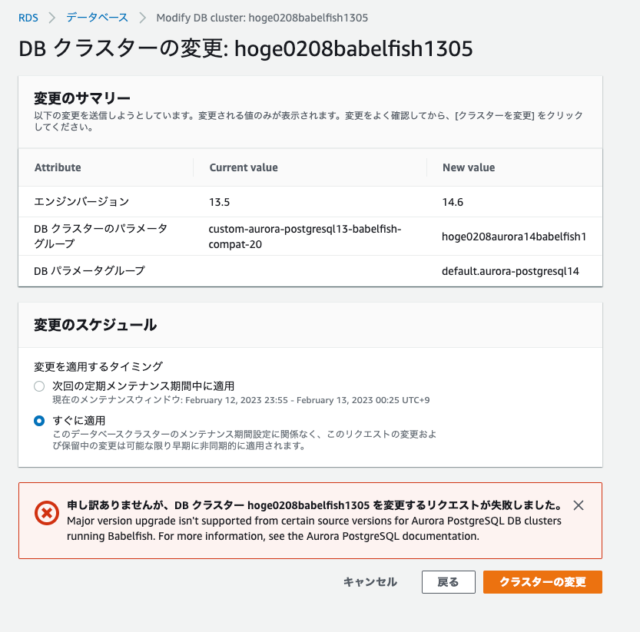Click the Current value column header
The height and width of the screenshot is (632, 640).
tap(244, 167)
